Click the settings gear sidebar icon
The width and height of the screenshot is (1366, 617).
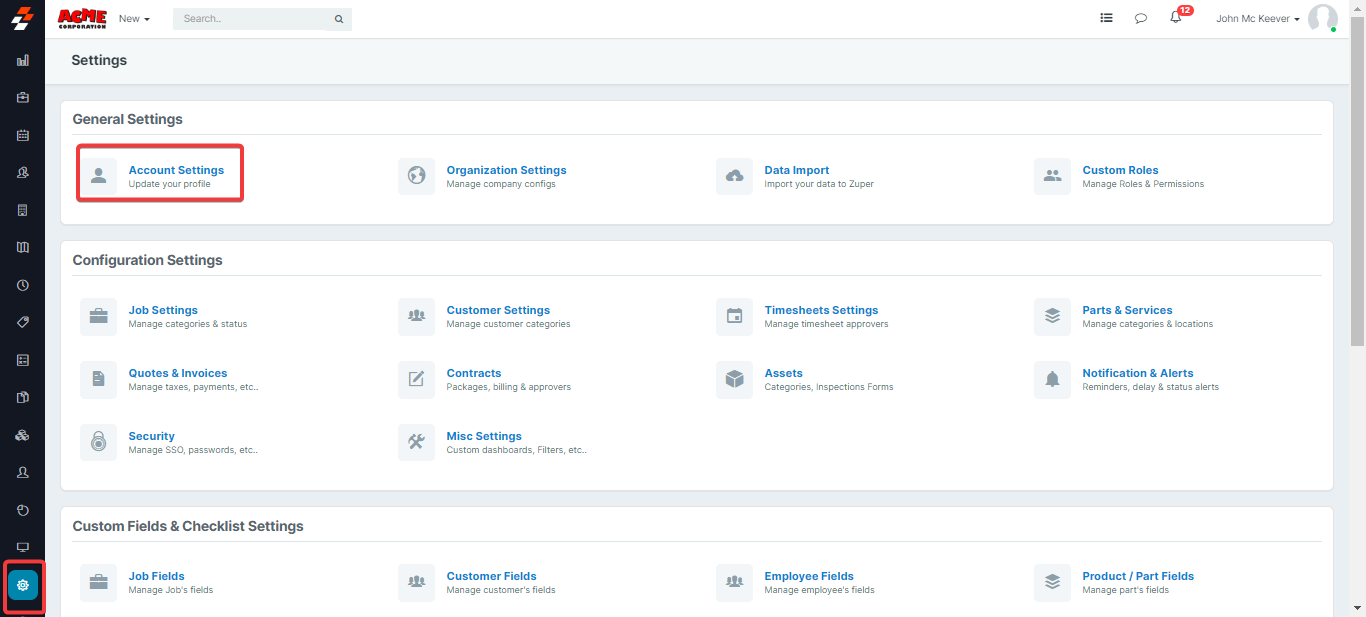(23, 585)
